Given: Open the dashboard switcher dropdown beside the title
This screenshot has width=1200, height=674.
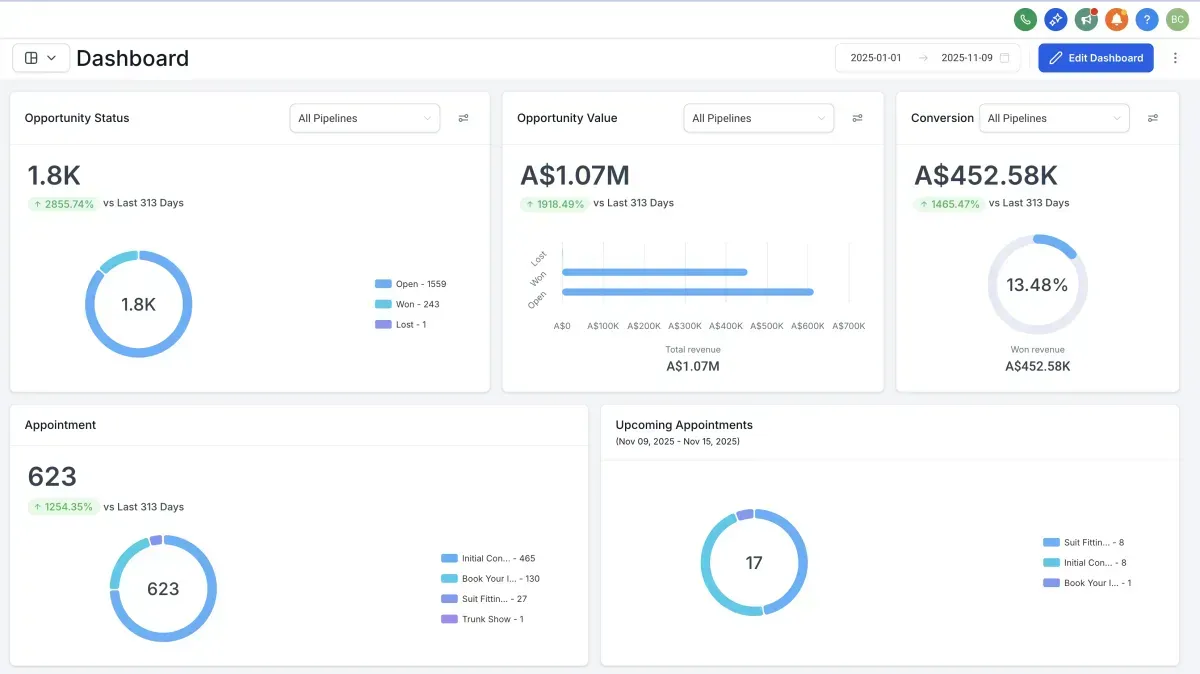Looking at the screenshot, I should [x=41, y=58].
